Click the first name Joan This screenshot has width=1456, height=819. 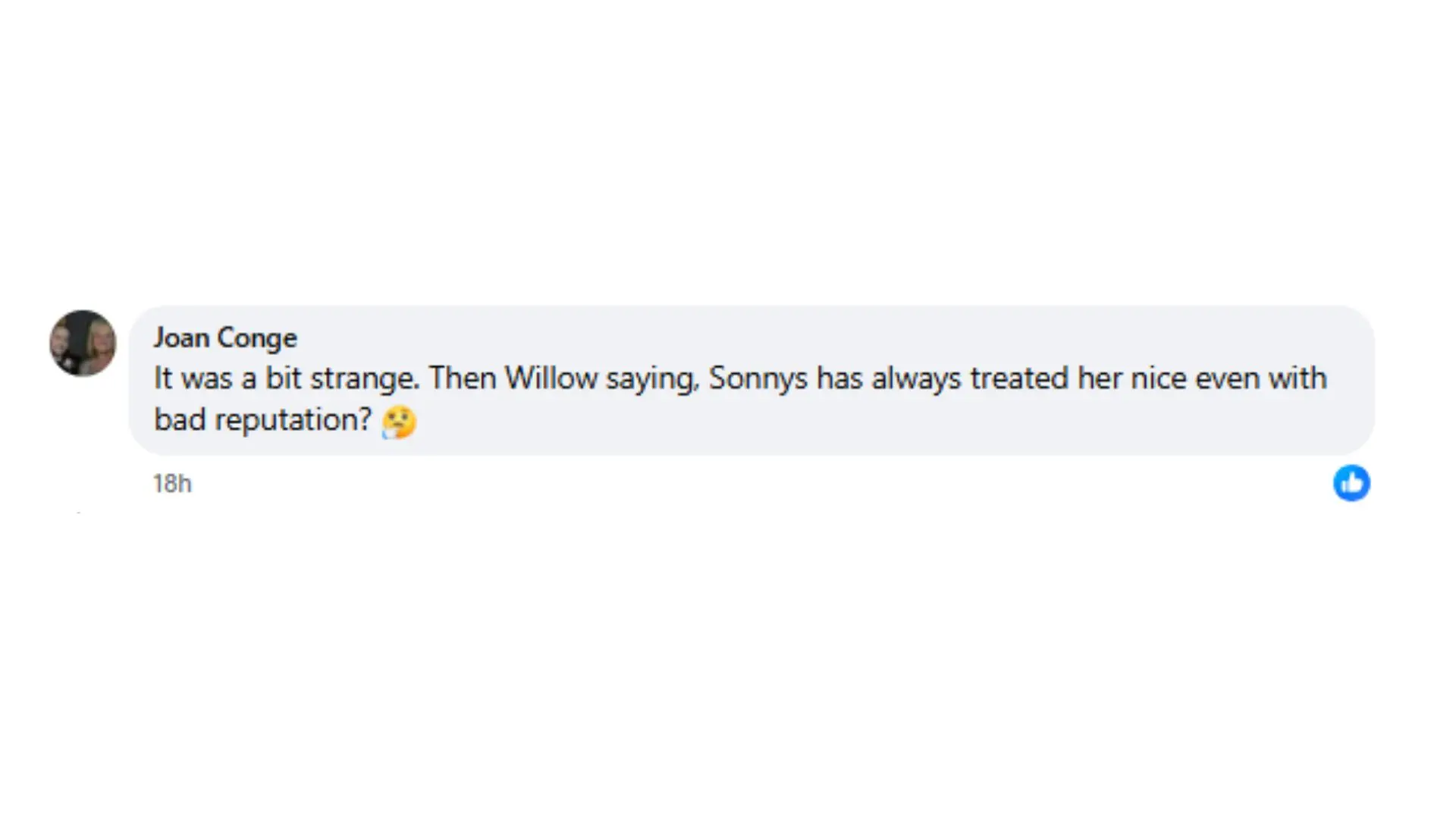click(181, 337)
